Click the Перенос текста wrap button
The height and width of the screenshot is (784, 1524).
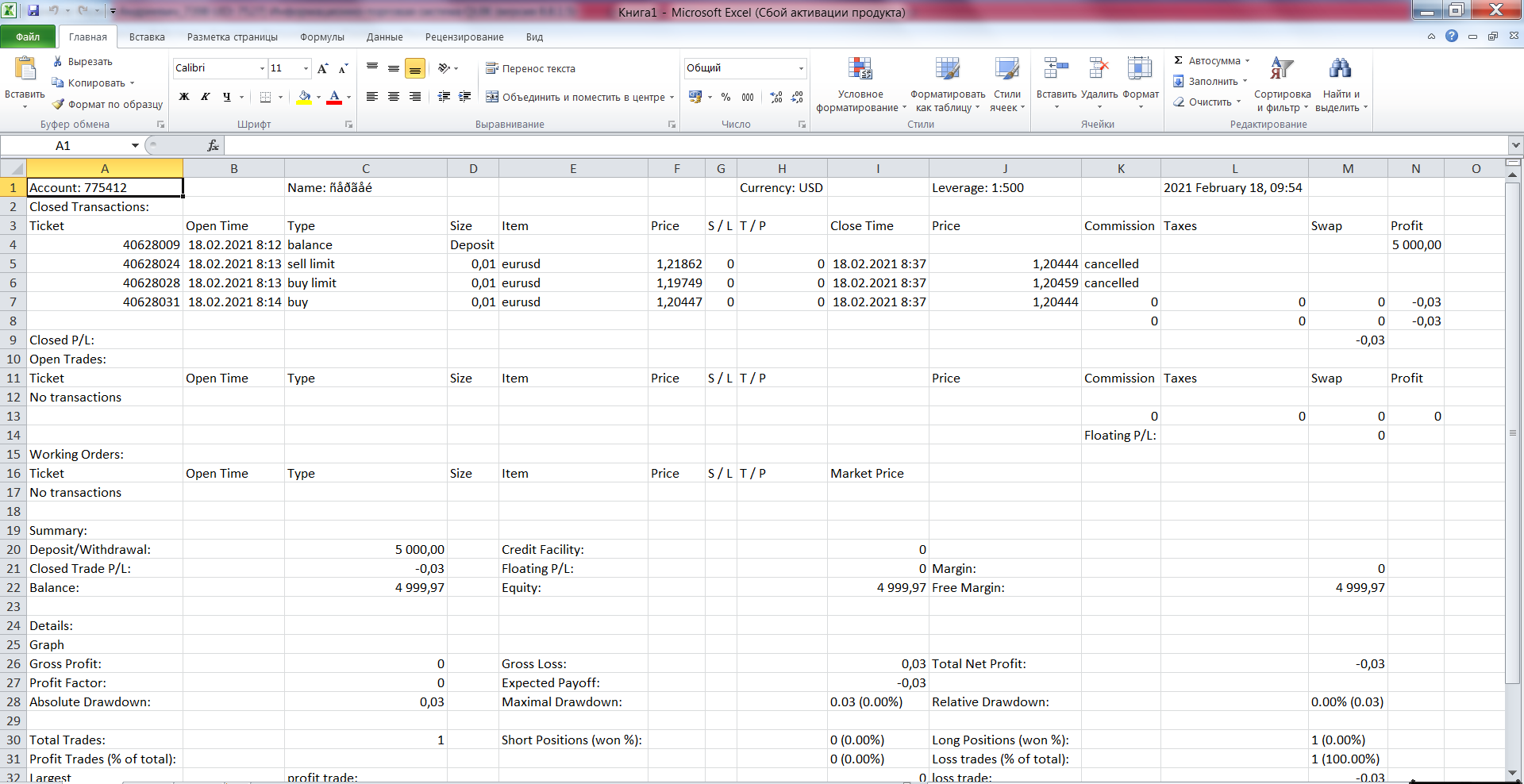click(530, 68)
